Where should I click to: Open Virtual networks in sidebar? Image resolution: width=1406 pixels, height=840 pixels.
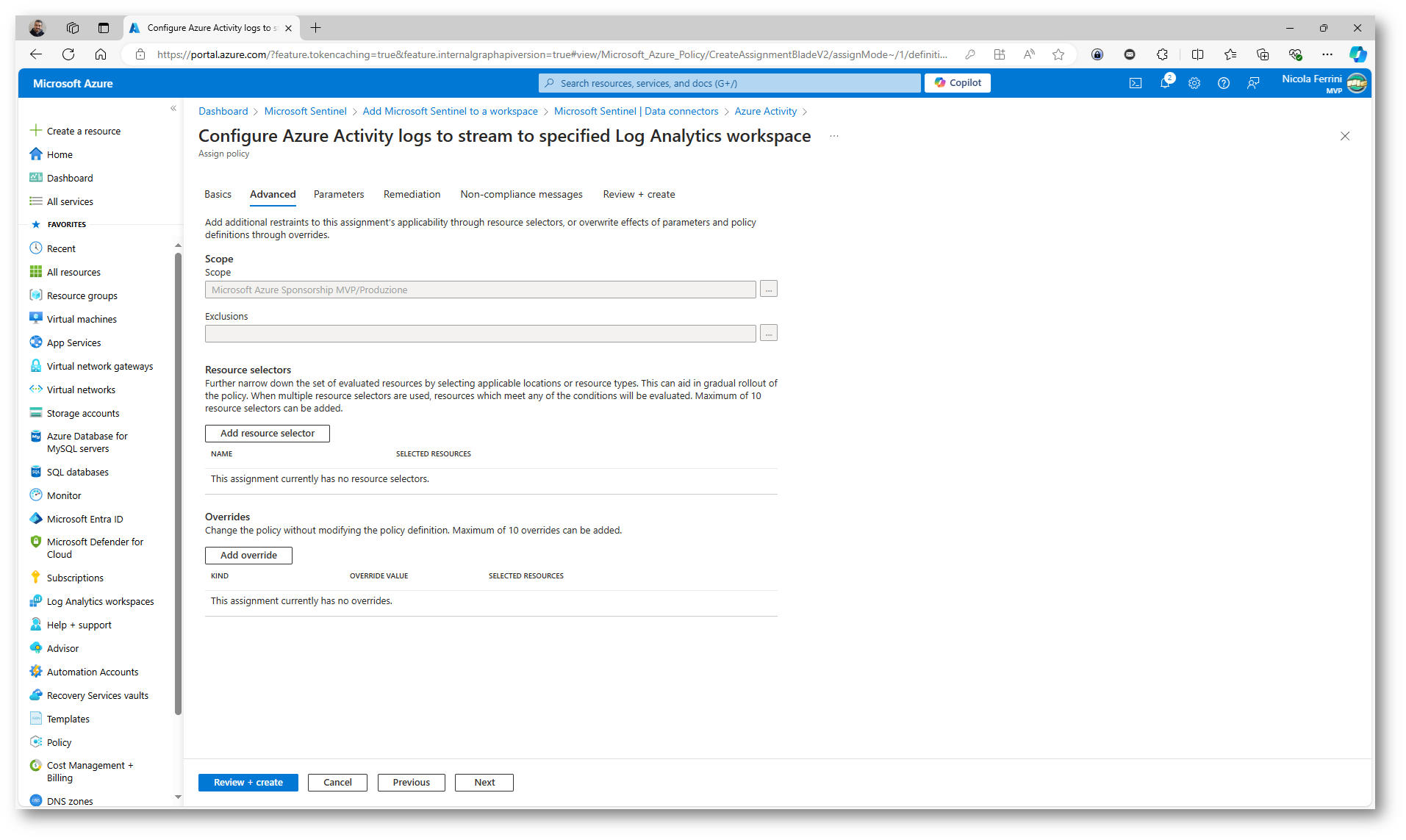coord(81,390)
